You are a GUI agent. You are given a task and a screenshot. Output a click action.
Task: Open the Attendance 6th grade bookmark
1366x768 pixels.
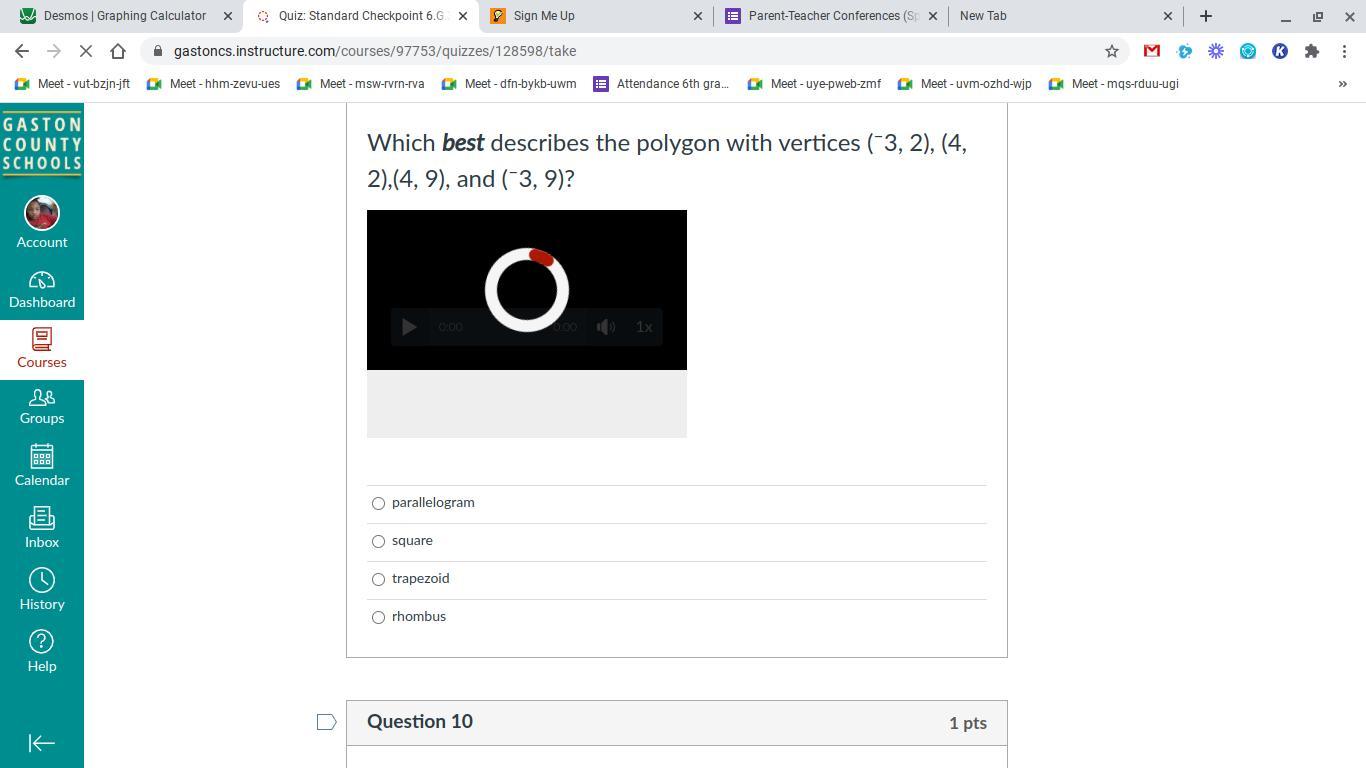coord(661,84)
